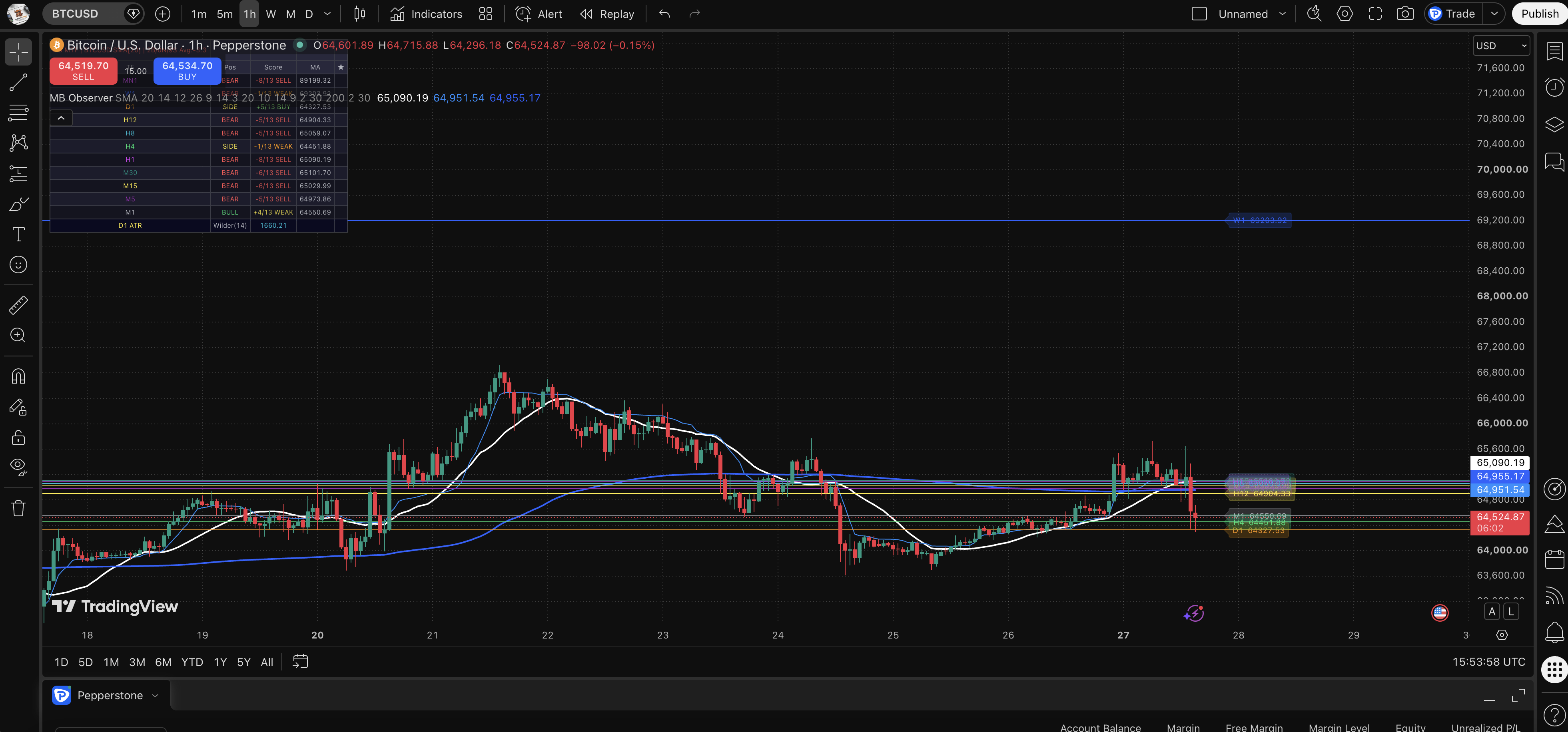Select the trend line drawing tool

18,83
